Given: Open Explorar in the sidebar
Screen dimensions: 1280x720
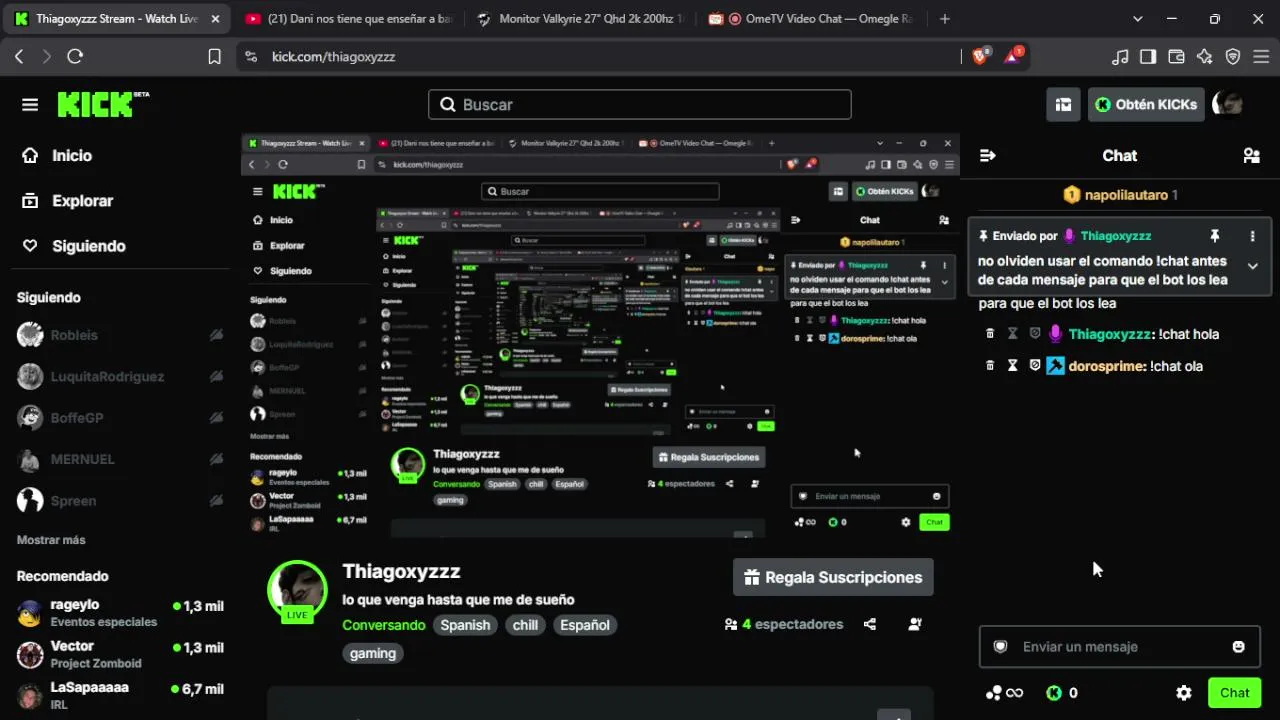Looking at the screenshot, I should point(68,201).
